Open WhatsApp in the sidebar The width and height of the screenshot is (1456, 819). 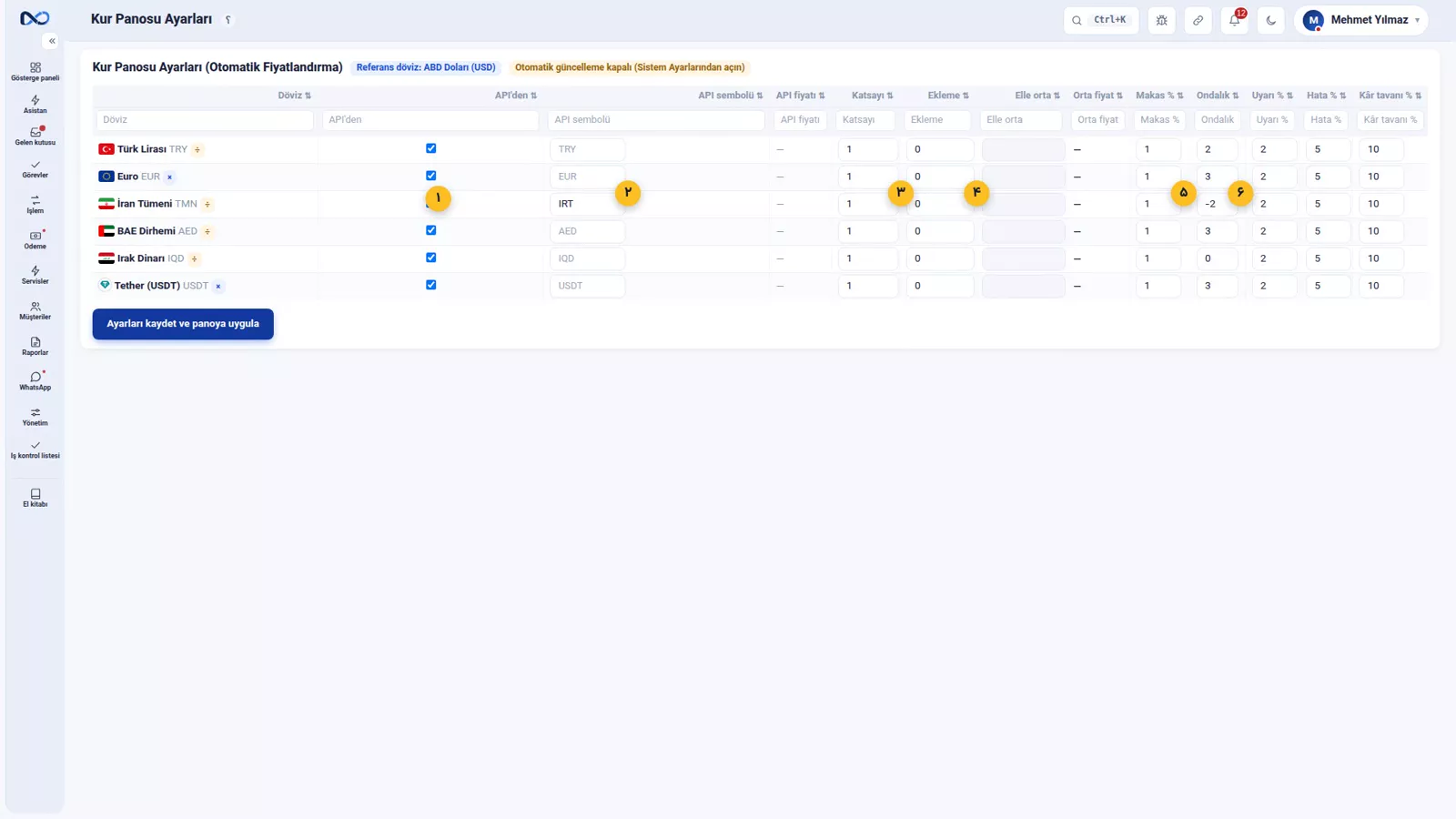point(35,381)
